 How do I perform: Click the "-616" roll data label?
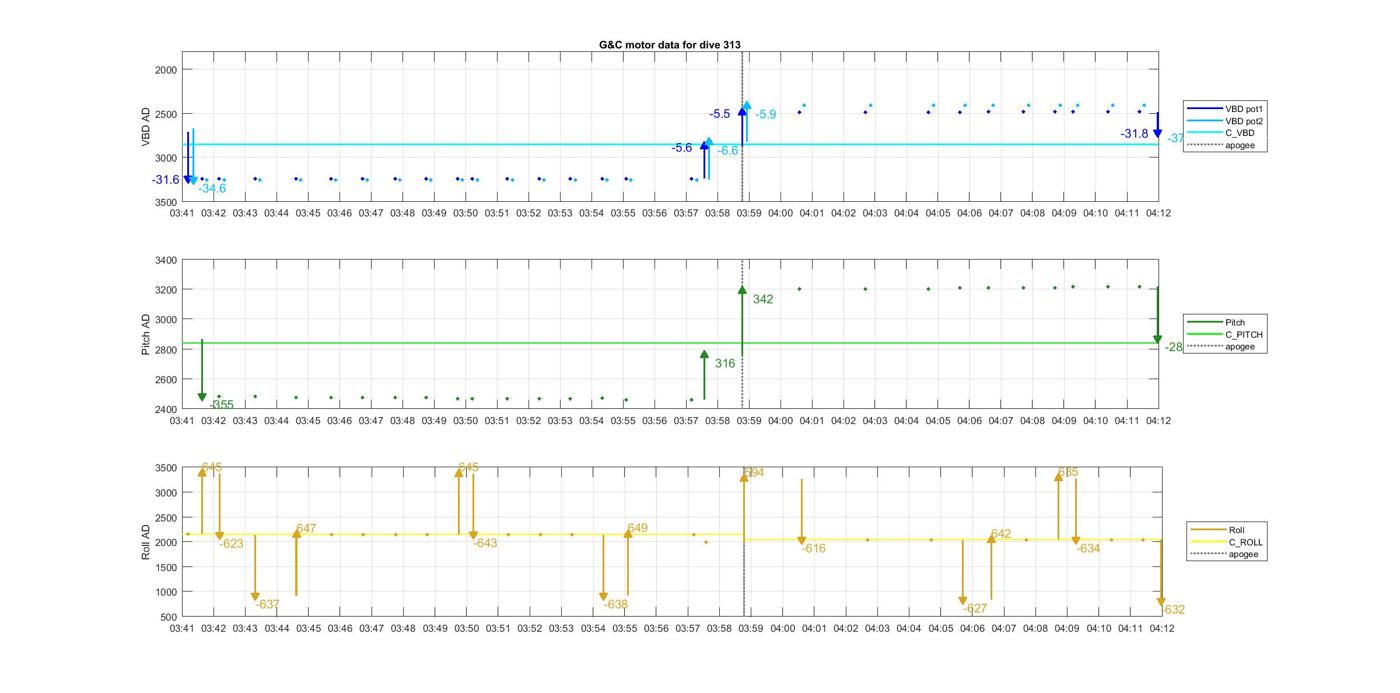coord(813,549)
